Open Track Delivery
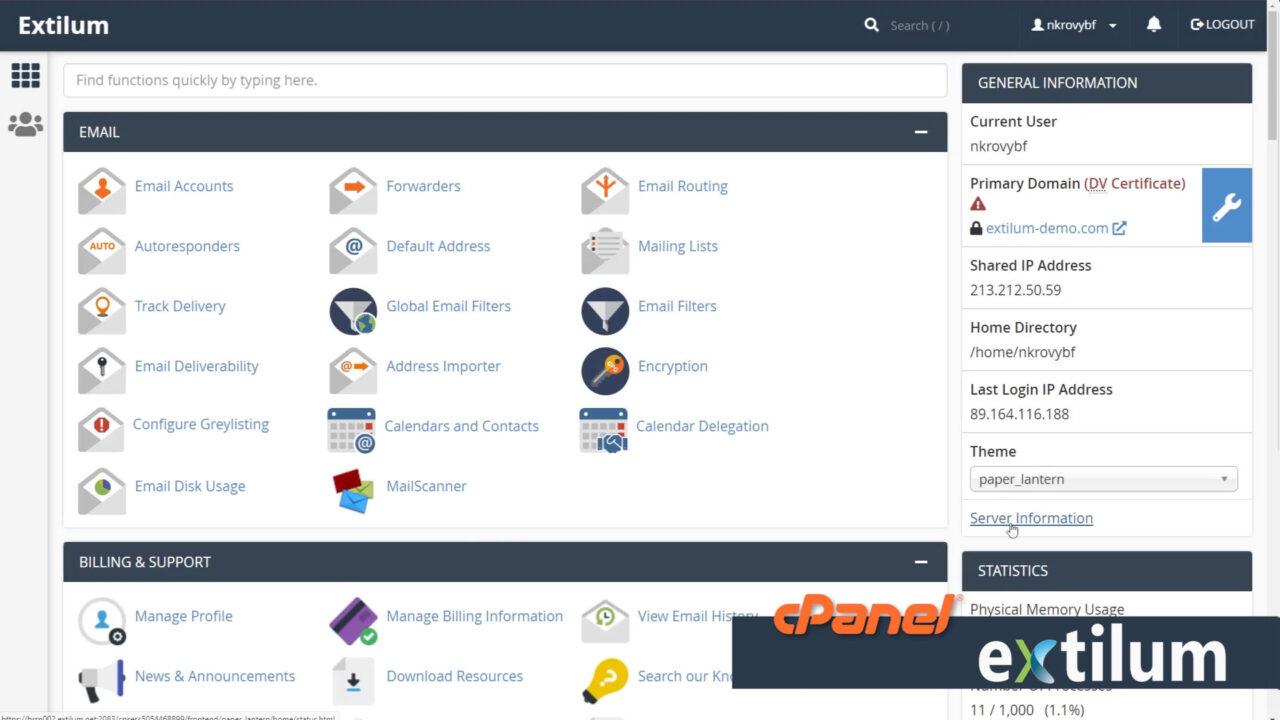The height and width of the screenshot is (720, 1280). [x=179, y=306]
